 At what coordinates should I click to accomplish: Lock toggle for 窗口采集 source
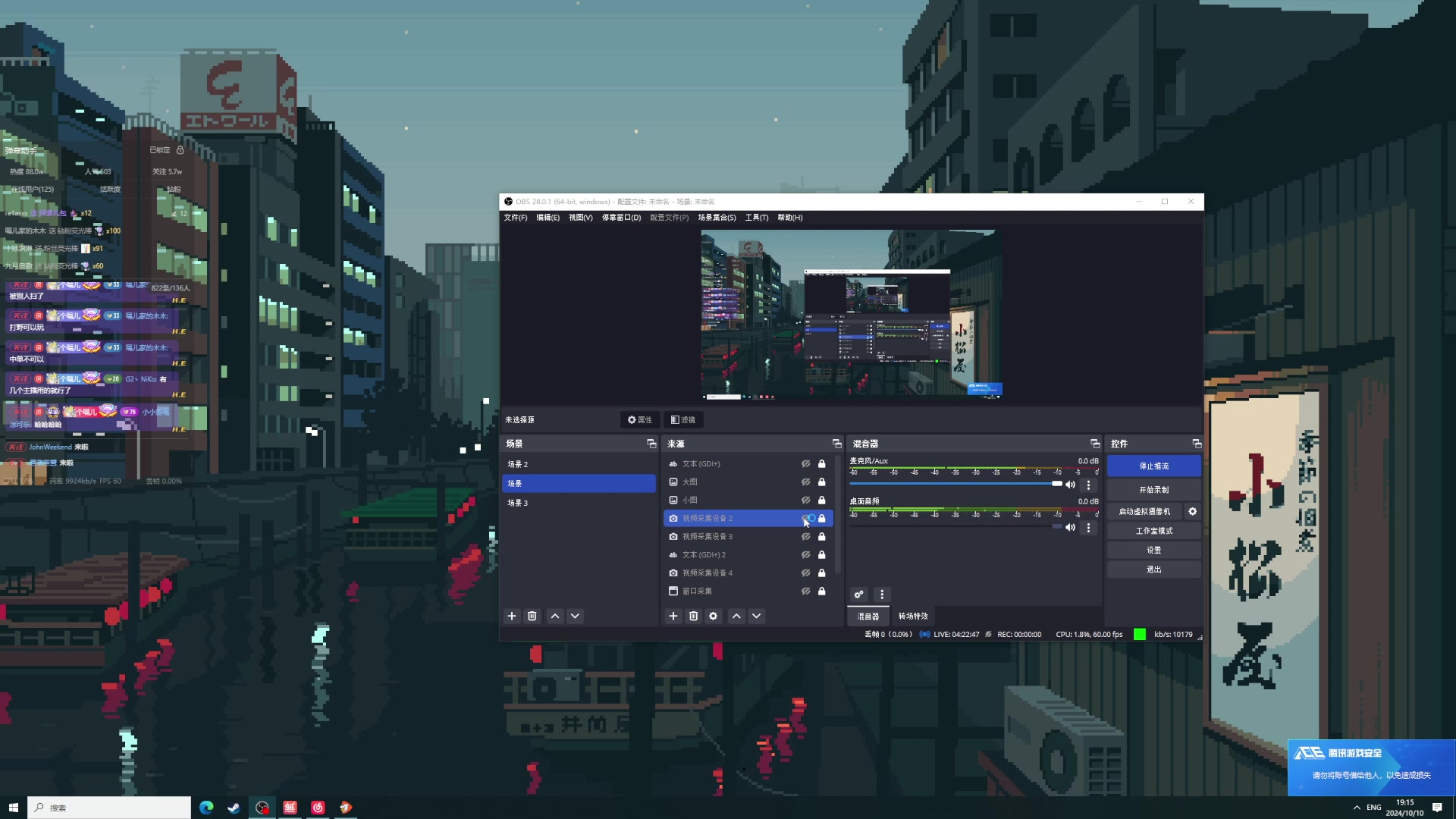821,591
